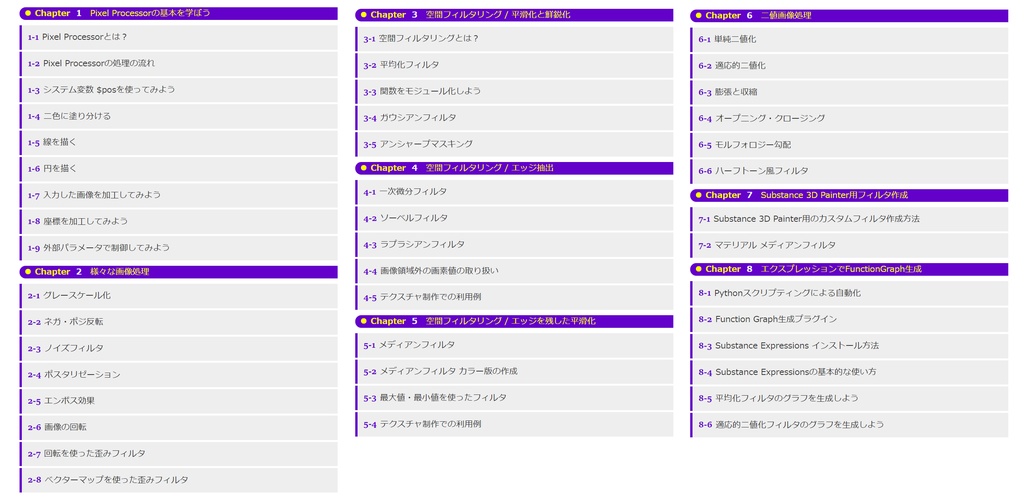
Task: Open 1-9 外部パラメータで制御してみよう
Action: tap(179, 247)
